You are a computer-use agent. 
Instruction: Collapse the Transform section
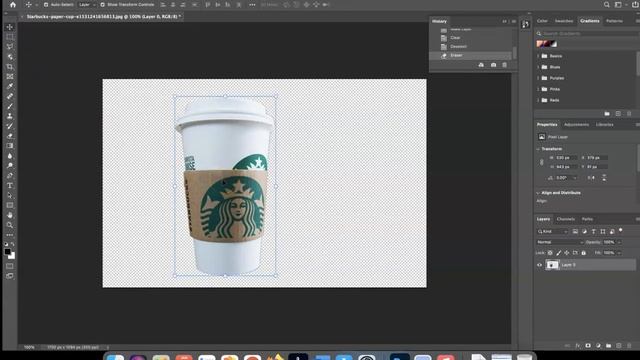(538, 149)
